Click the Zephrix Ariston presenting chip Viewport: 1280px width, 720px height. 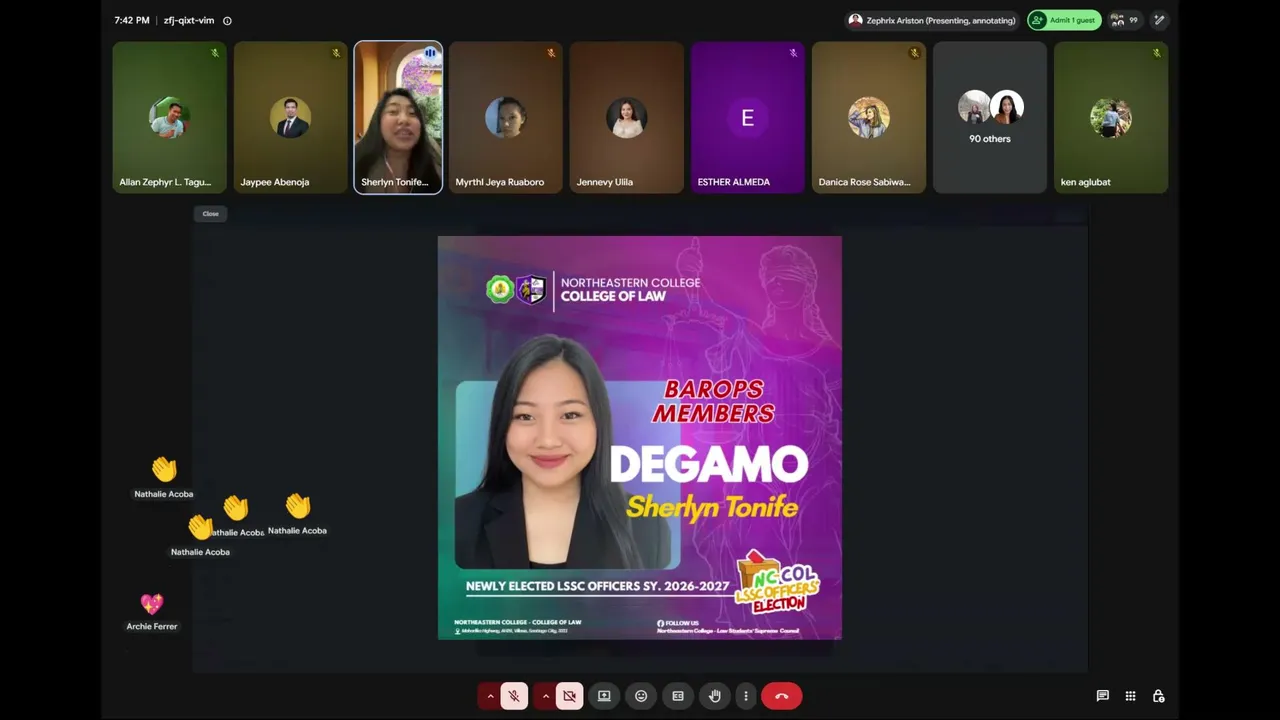tap(932, 20)
